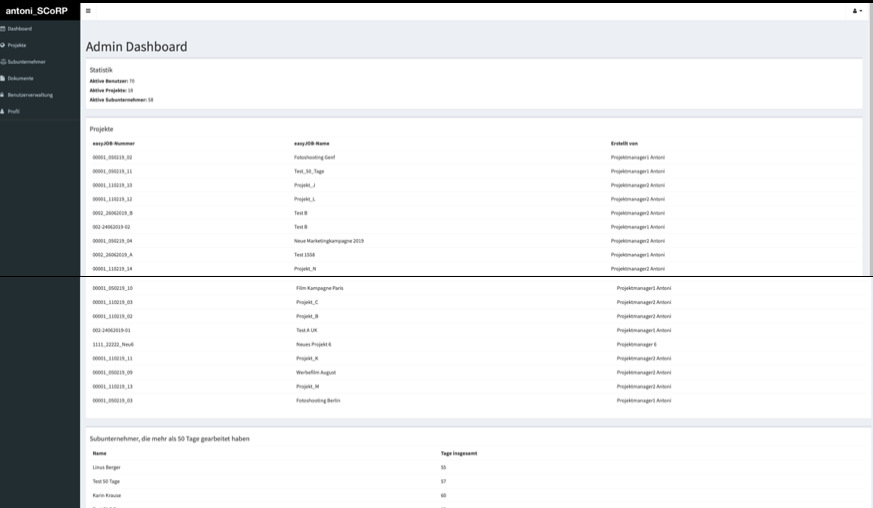Click the Projekte globe icon
Image resolution: width=873 pixels, height=508 pixels.
[x=3, y=45]
